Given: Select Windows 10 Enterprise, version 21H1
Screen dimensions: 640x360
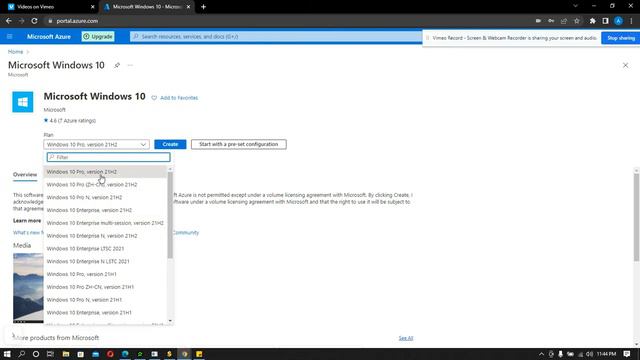Looking at the screenshot, I should (105, 313).
